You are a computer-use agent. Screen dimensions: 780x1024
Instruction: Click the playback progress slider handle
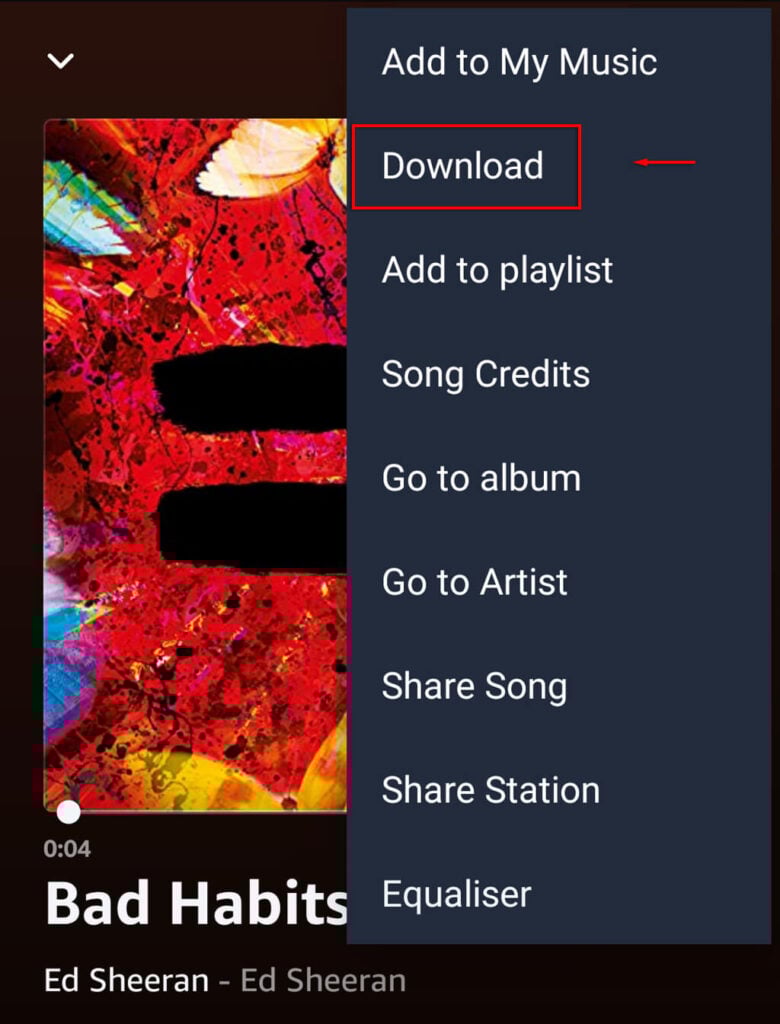point(69,812)
